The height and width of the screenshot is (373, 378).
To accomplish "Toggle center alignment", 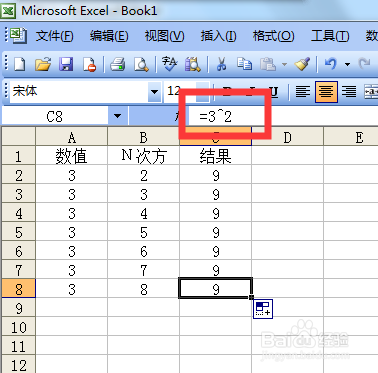I will [326, 92].
